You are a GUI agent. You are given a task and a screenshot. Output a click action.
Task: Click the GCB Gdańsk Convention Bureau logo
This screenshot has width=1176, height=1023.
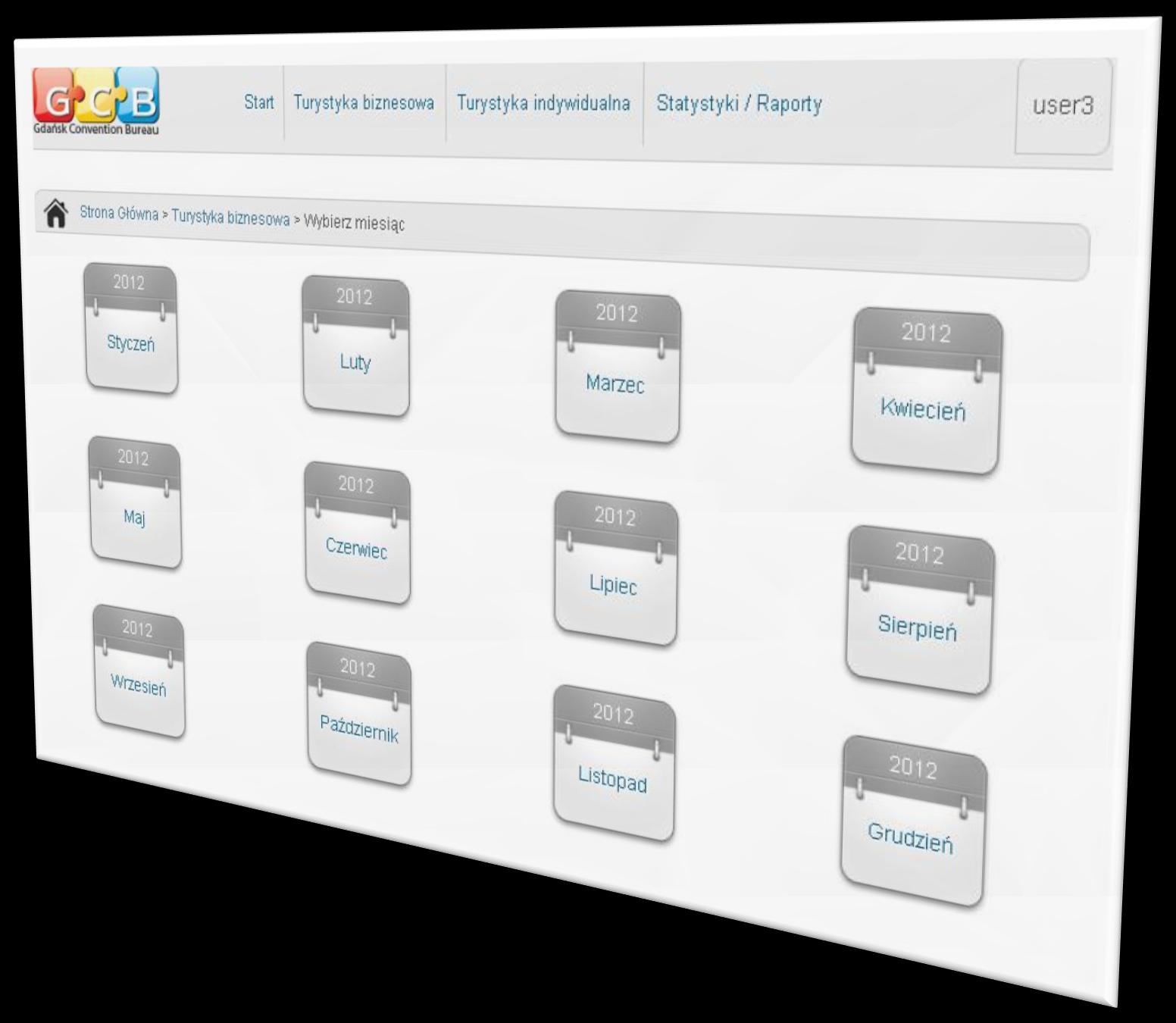point(96,101)
